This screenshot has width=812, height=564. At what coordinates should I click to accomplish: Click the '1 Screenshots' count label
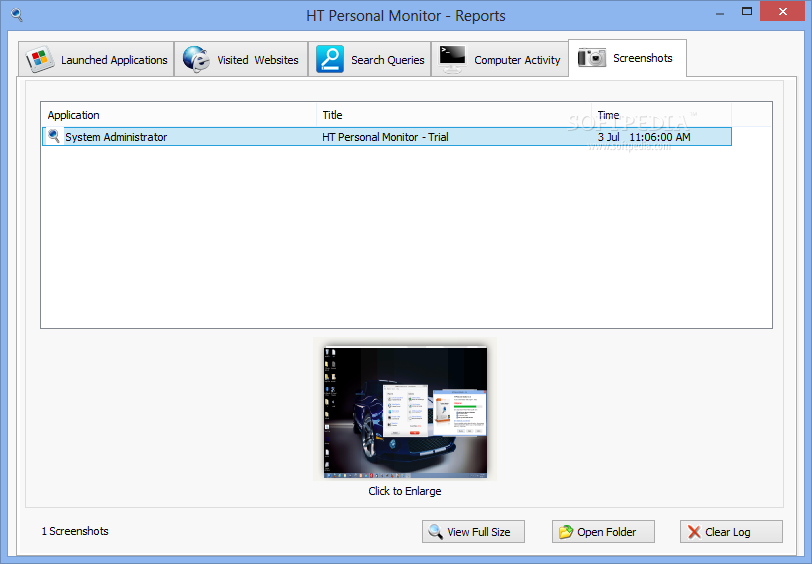[x=75, y=531]
